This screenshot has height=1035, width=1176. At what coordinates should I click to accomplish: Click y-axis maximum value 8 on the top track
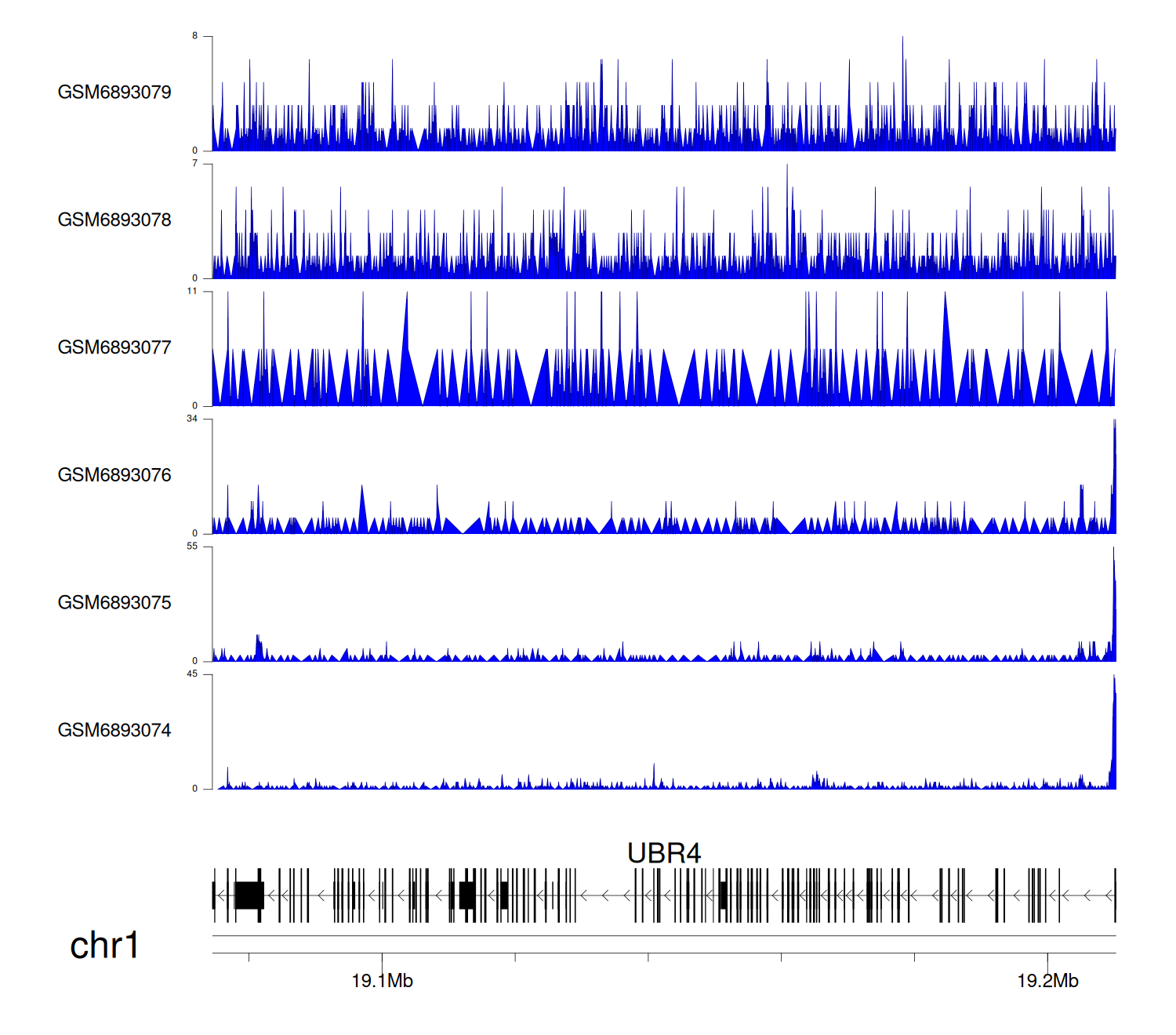tap(195, 36)
